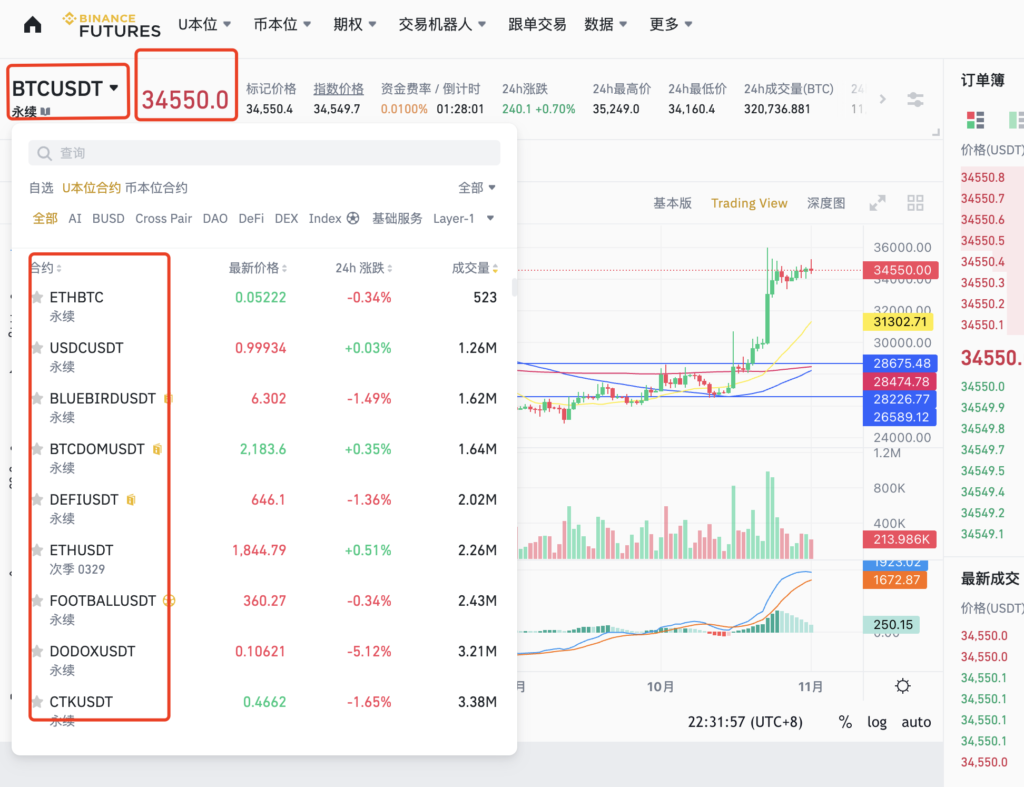
Task: Favorite the CTKUSDT contract star
Action: 37,701
